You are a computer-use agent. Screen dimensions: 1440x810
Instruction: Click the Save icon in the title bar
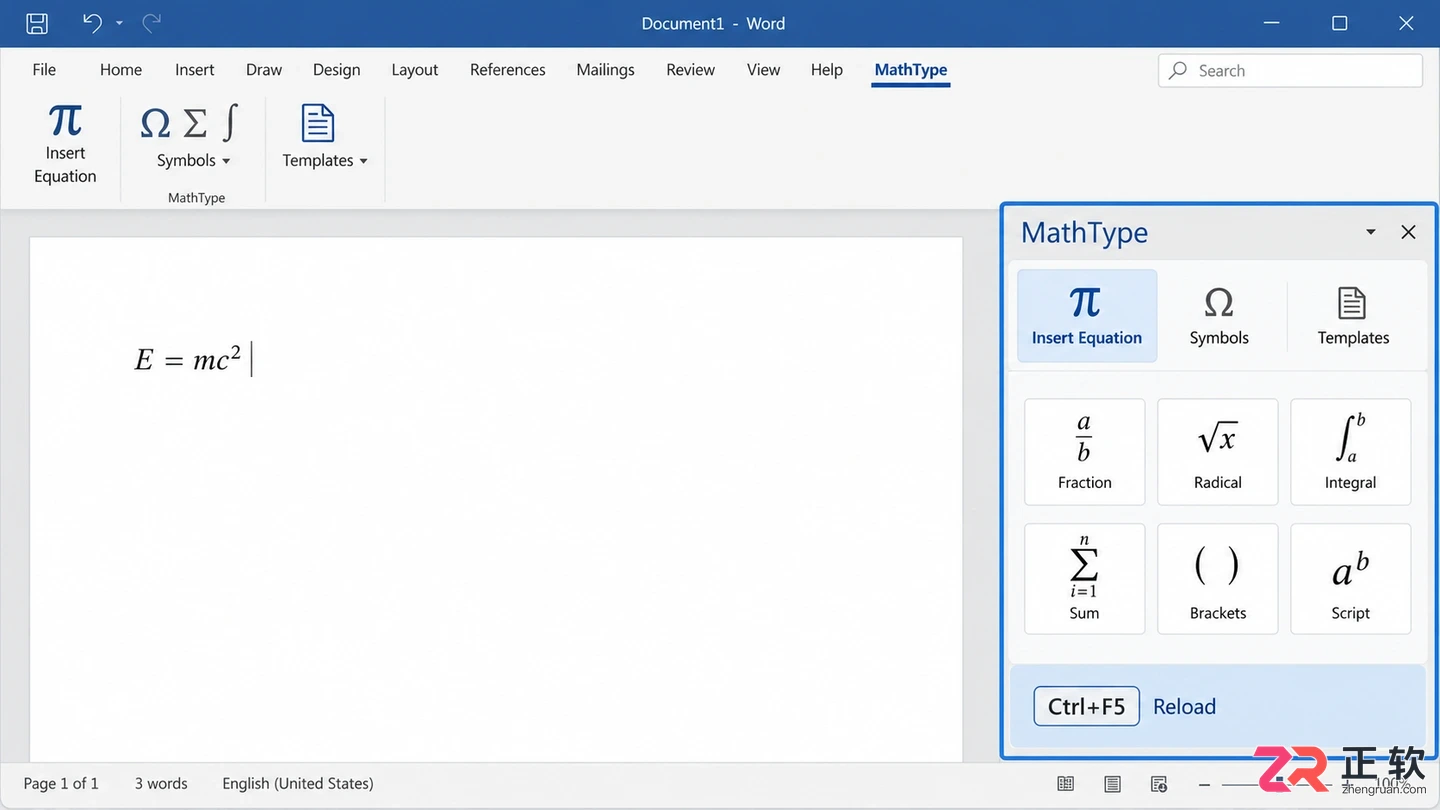[x=37, y=23]
